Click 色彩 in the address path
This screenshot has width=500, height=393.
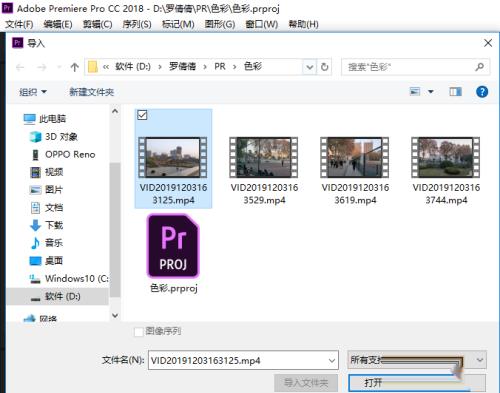tap(253, 67)
